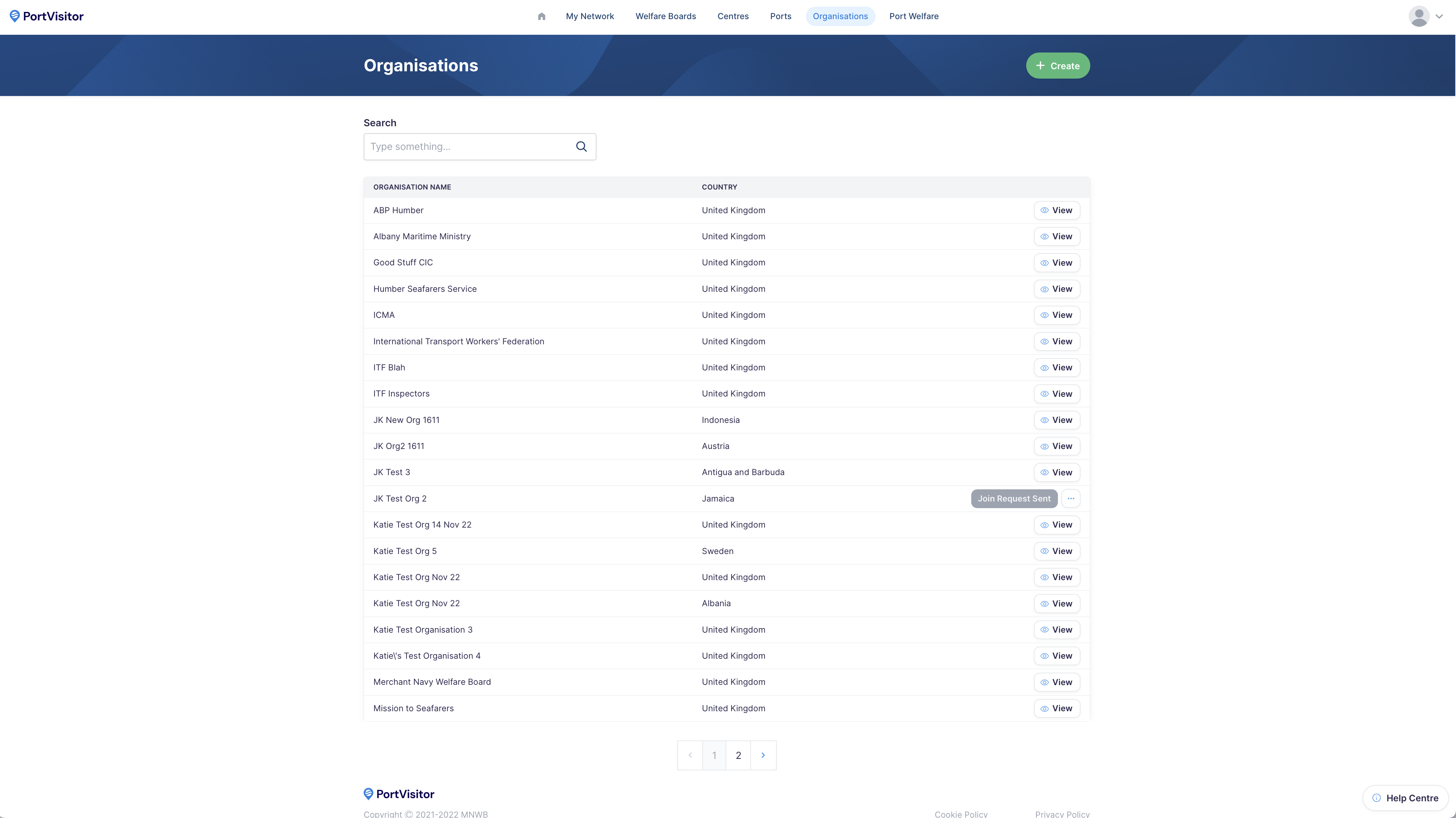Select pagination page 2
The width and height of the screenshot is (1456, 818).
[738, 755]
